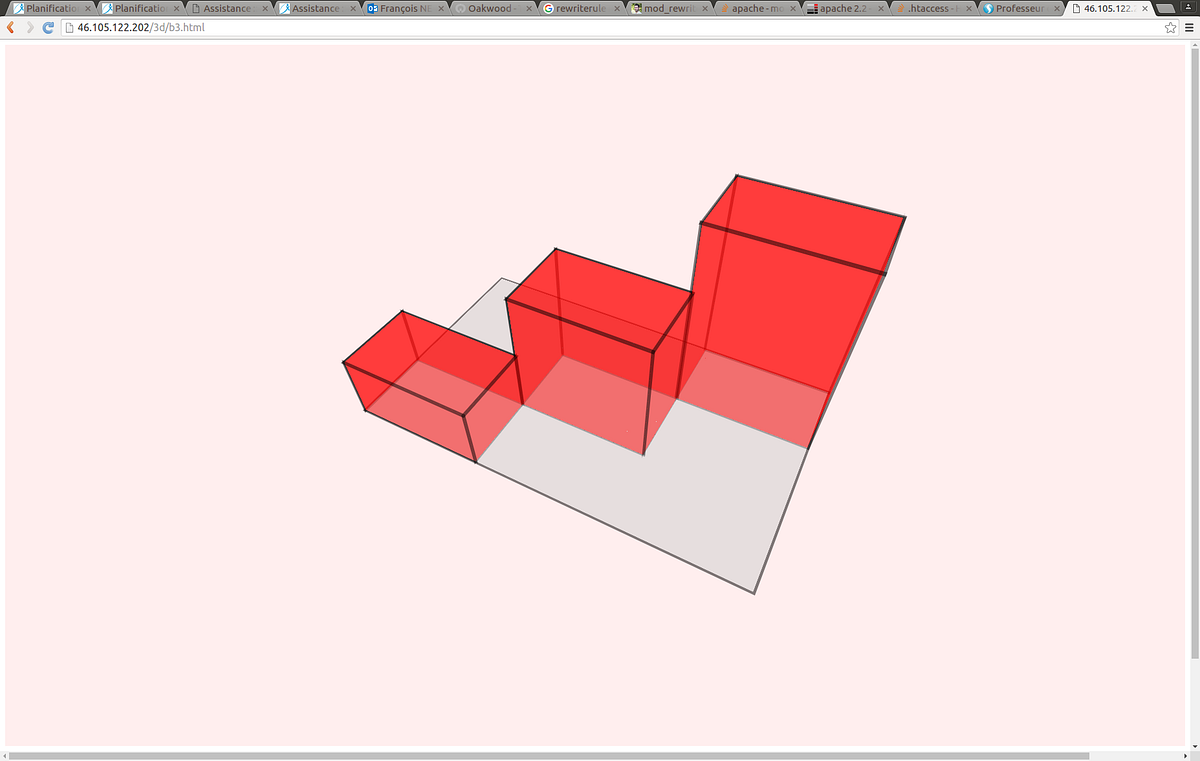This screenshot has height=761, width=1200.
Task: Switch to the first Planification tab
Action: tap(45, 8)
